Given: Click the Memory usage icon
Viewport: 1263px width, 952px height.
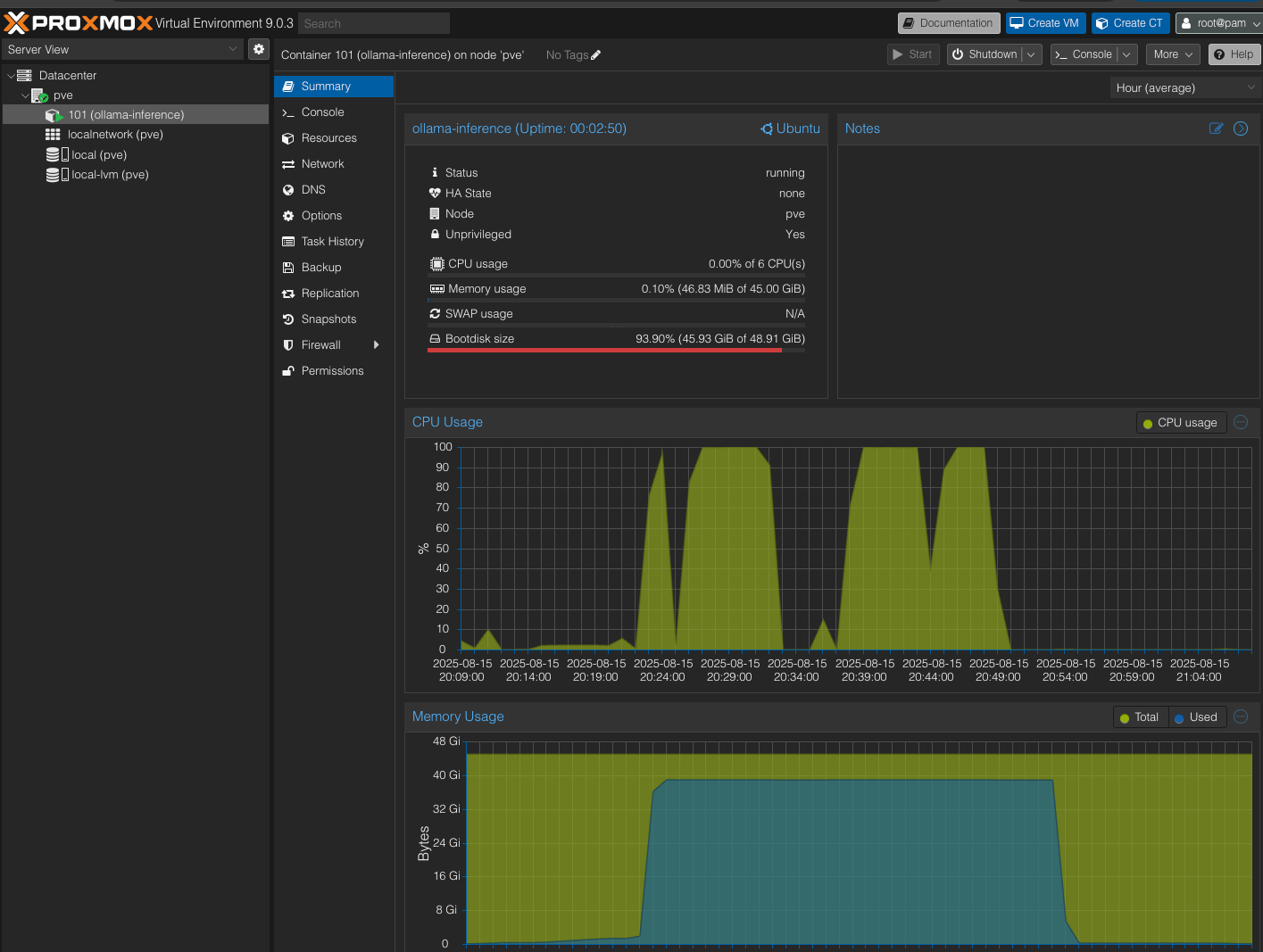Looking at the screenshot, I should click(x=436, y=288).
